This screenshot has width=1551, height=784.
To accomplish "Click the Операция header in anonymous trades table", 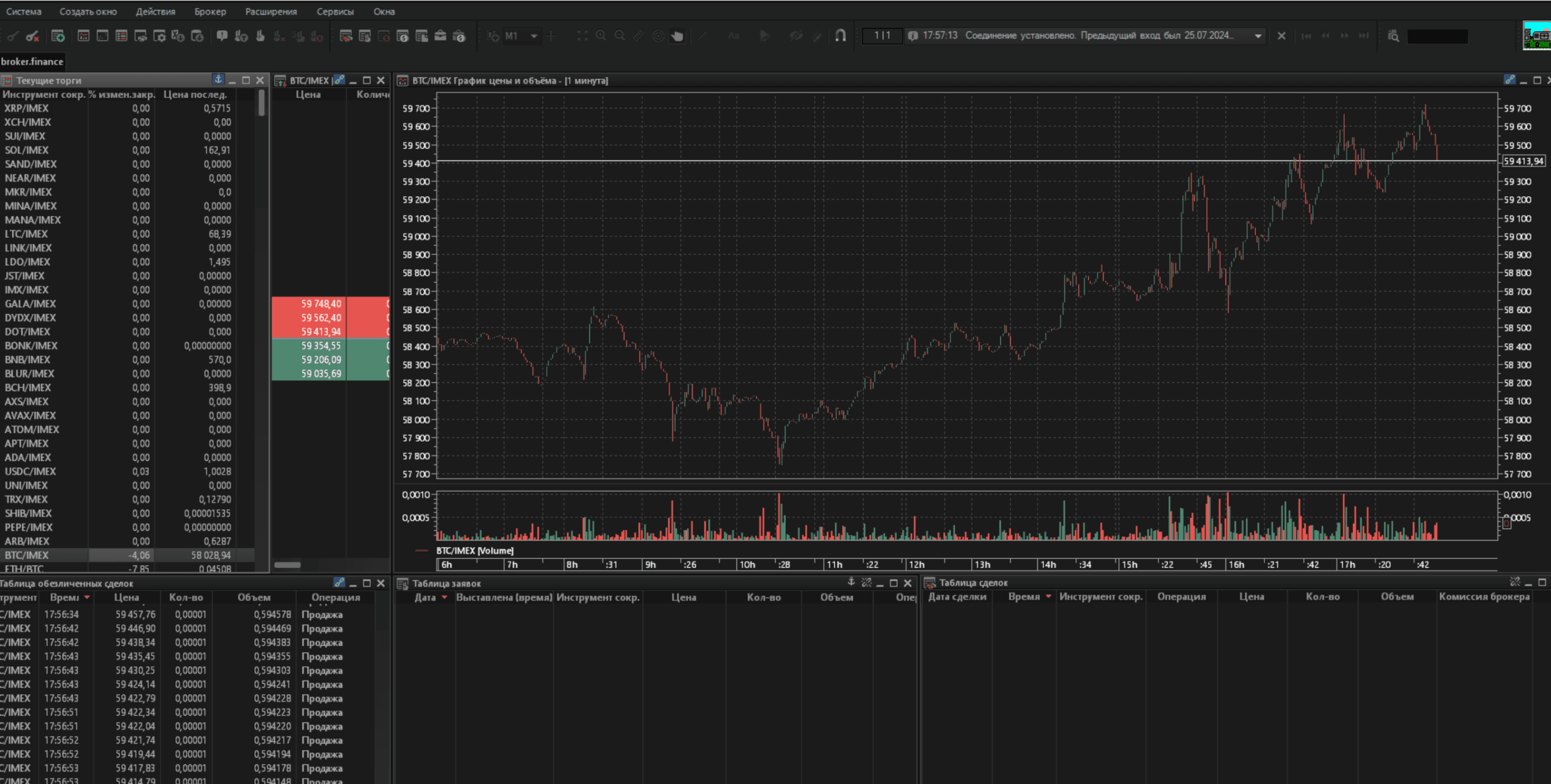I will click(336, 597).
